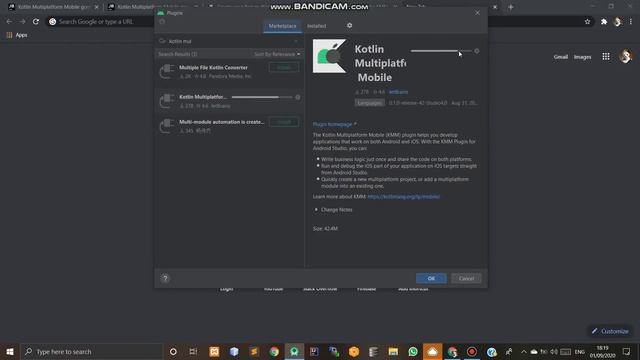The width and height of the screenshot is (640, 360).
Task: Show hidden system tray icons
Action: 524,351
